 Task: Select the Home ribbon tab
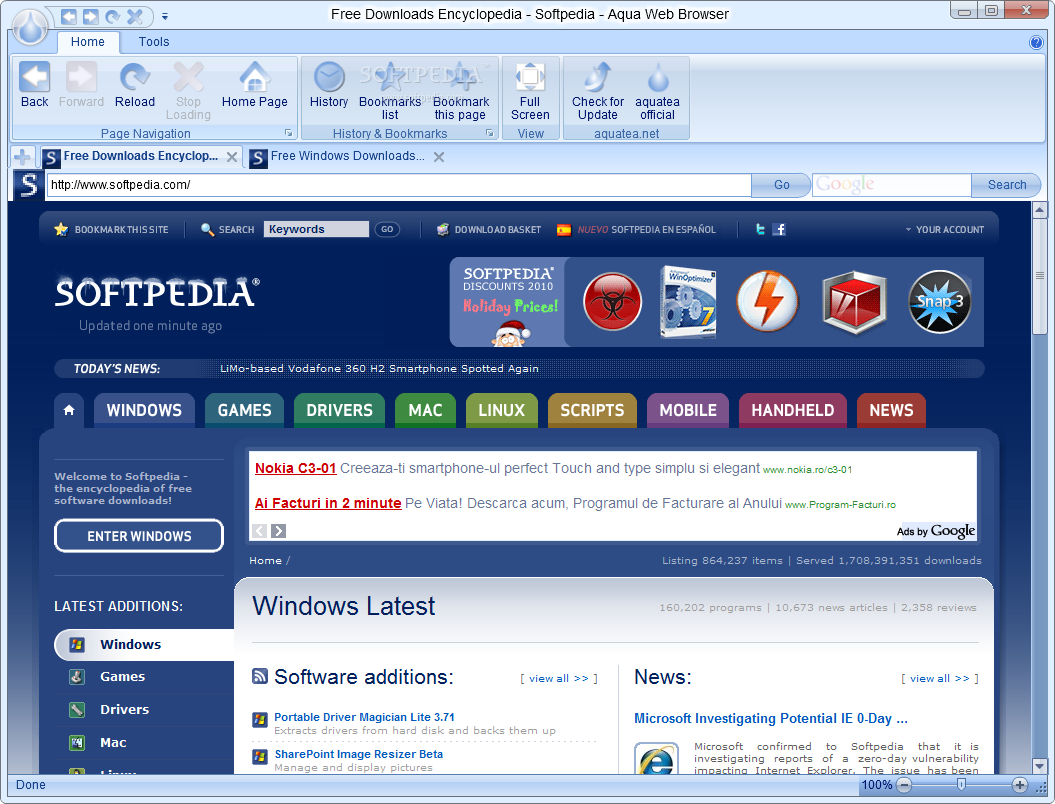87,42
